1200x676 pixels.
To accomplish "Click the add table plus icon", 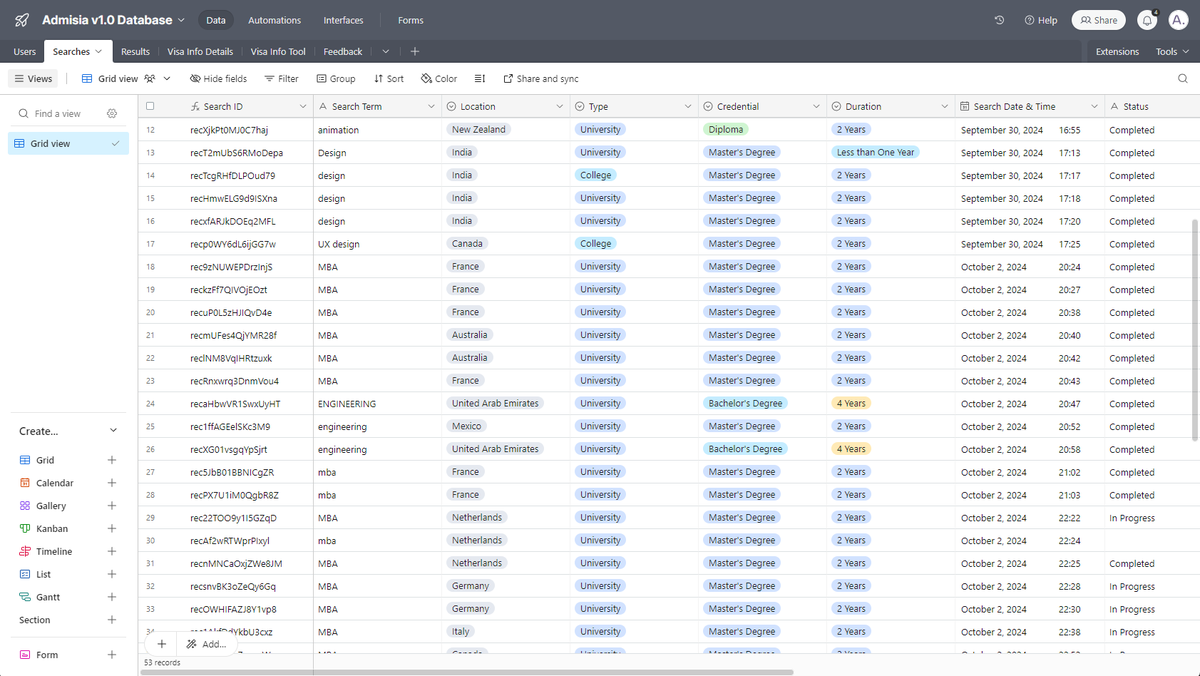I will (x=414, y=51).
